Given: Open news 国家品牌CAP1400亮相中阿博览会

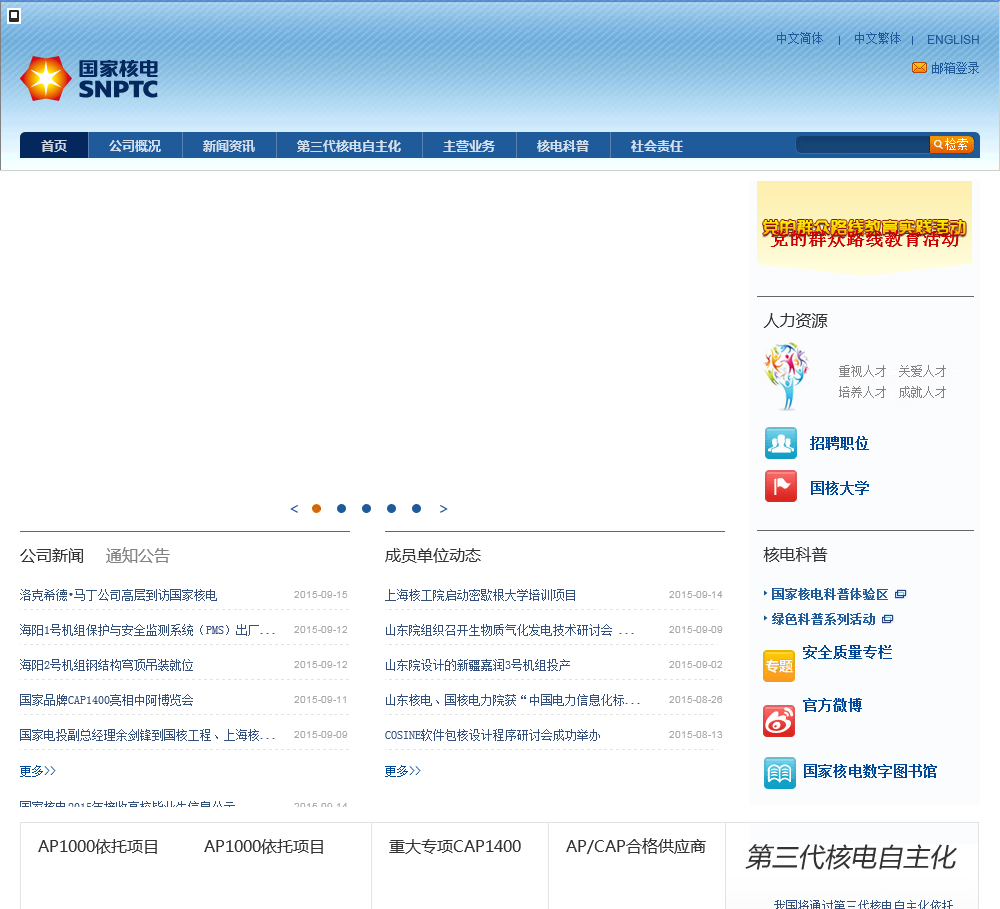Looking at the screenshot, I should pos(107,700).
